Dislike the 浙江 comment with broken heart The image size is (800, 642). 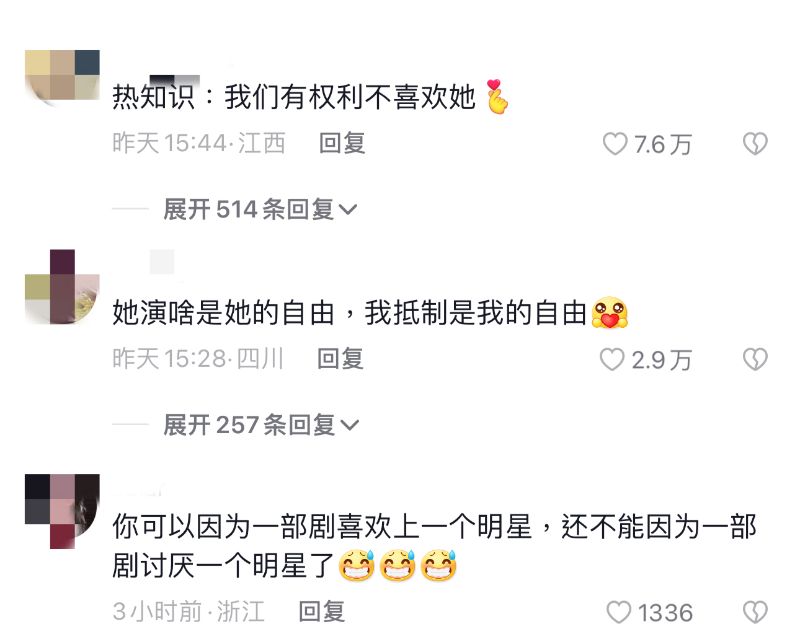click(755, 612)
